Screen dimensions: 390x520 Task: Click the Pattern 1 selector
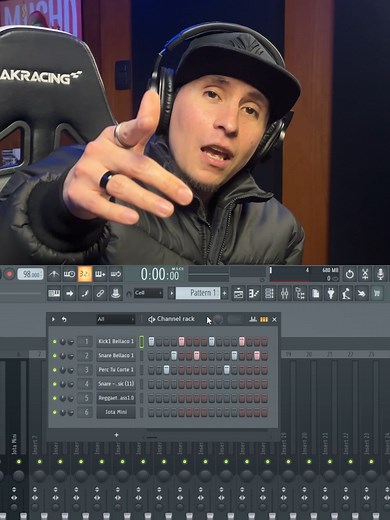pyautogui.click(x=198, y=293)
